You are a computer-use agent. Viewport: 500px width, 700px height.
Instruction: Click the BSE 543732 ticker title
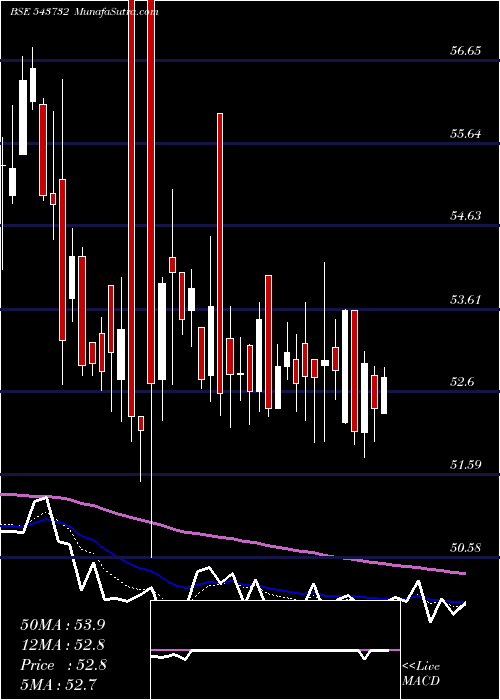(40, 12)
